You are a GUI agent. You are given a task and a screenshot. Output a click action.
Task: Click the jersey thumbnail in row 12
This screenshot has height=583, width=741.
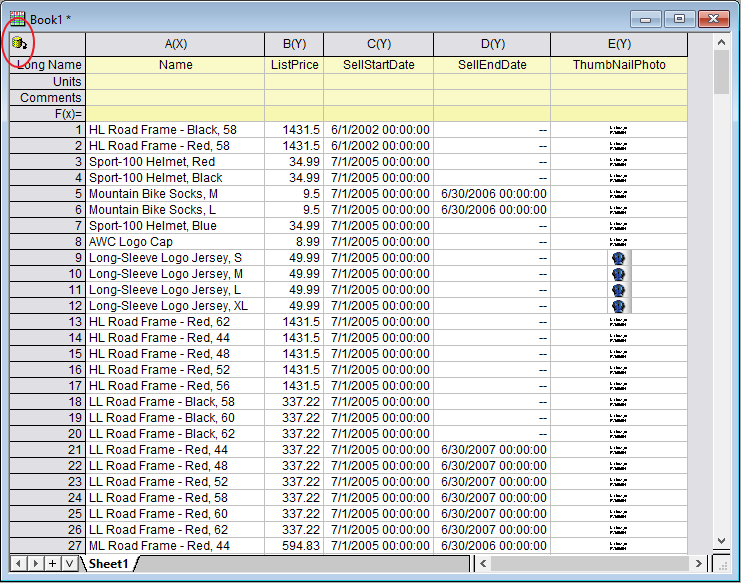tap(618, 306)
